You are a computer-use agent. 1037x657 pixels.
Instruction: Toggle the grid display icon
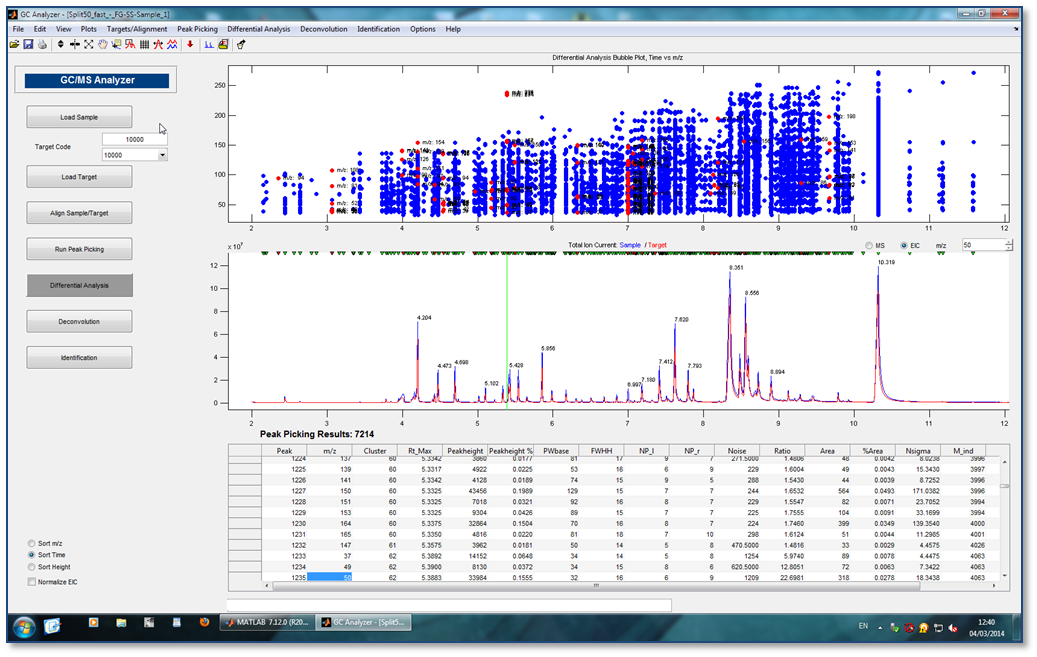pyautogui.click(x=143, y=45)
